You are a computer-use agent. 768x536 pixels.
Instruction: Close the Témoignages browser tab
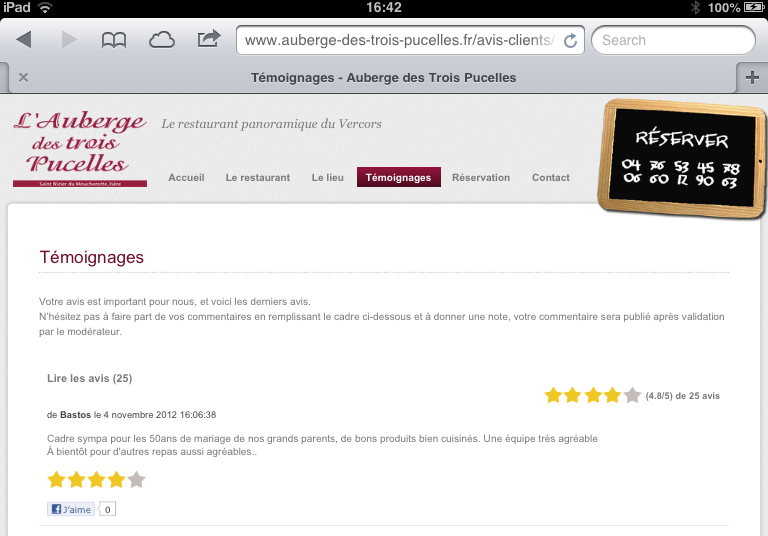pos(23,77)
